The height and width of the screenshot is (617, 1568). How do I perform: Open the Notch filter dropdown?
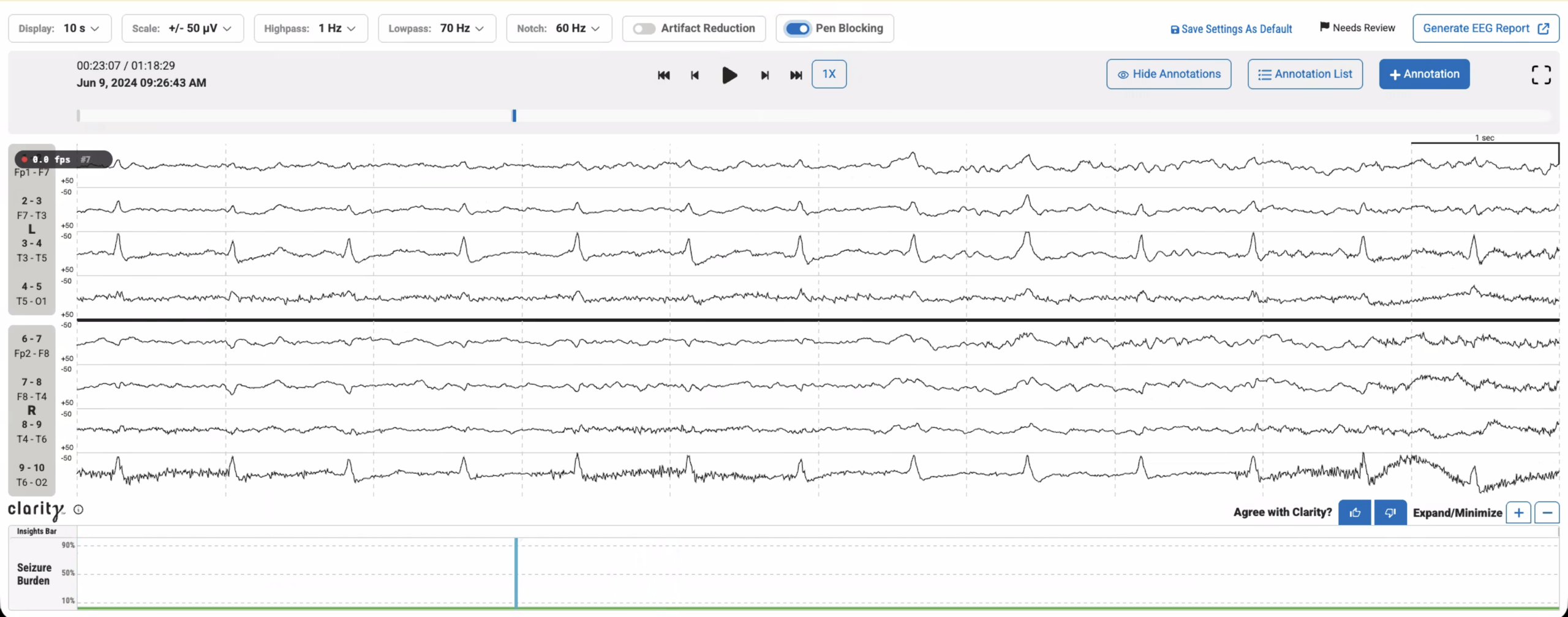[559, 28]
